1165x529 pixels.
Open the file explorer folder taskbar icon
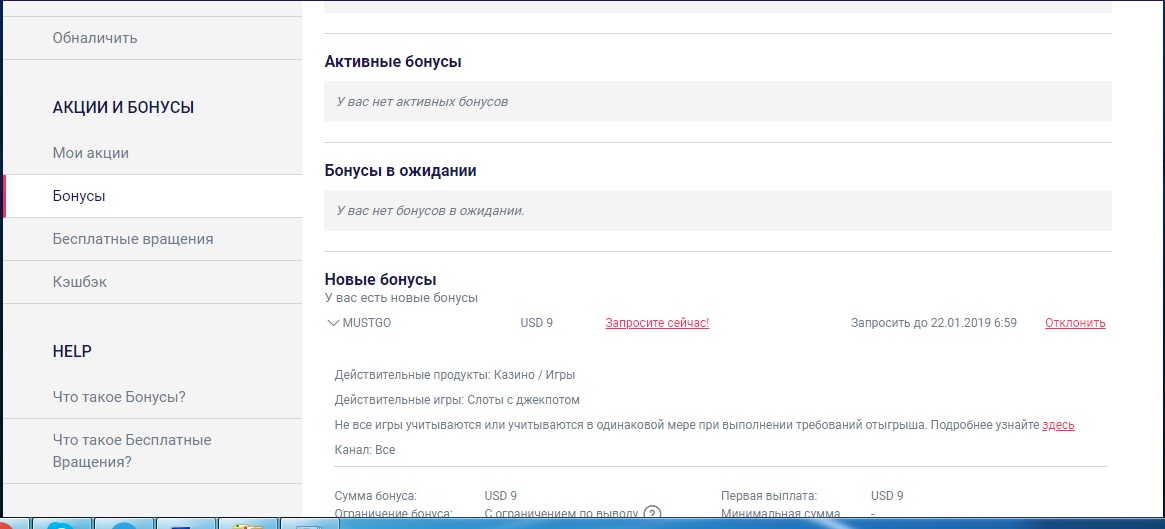click(x=246, y=524)
